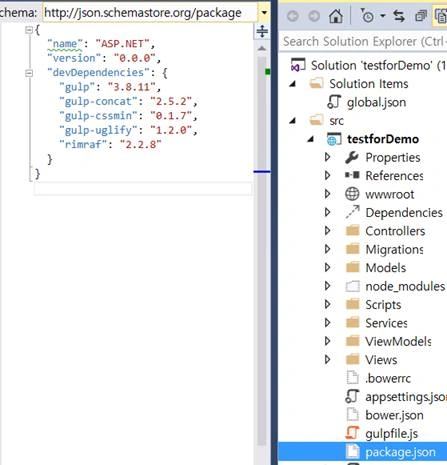Image resolution: width=447 pixels, height=465 pixels.
Task: Select the Scripts folder
Action: 383,305
